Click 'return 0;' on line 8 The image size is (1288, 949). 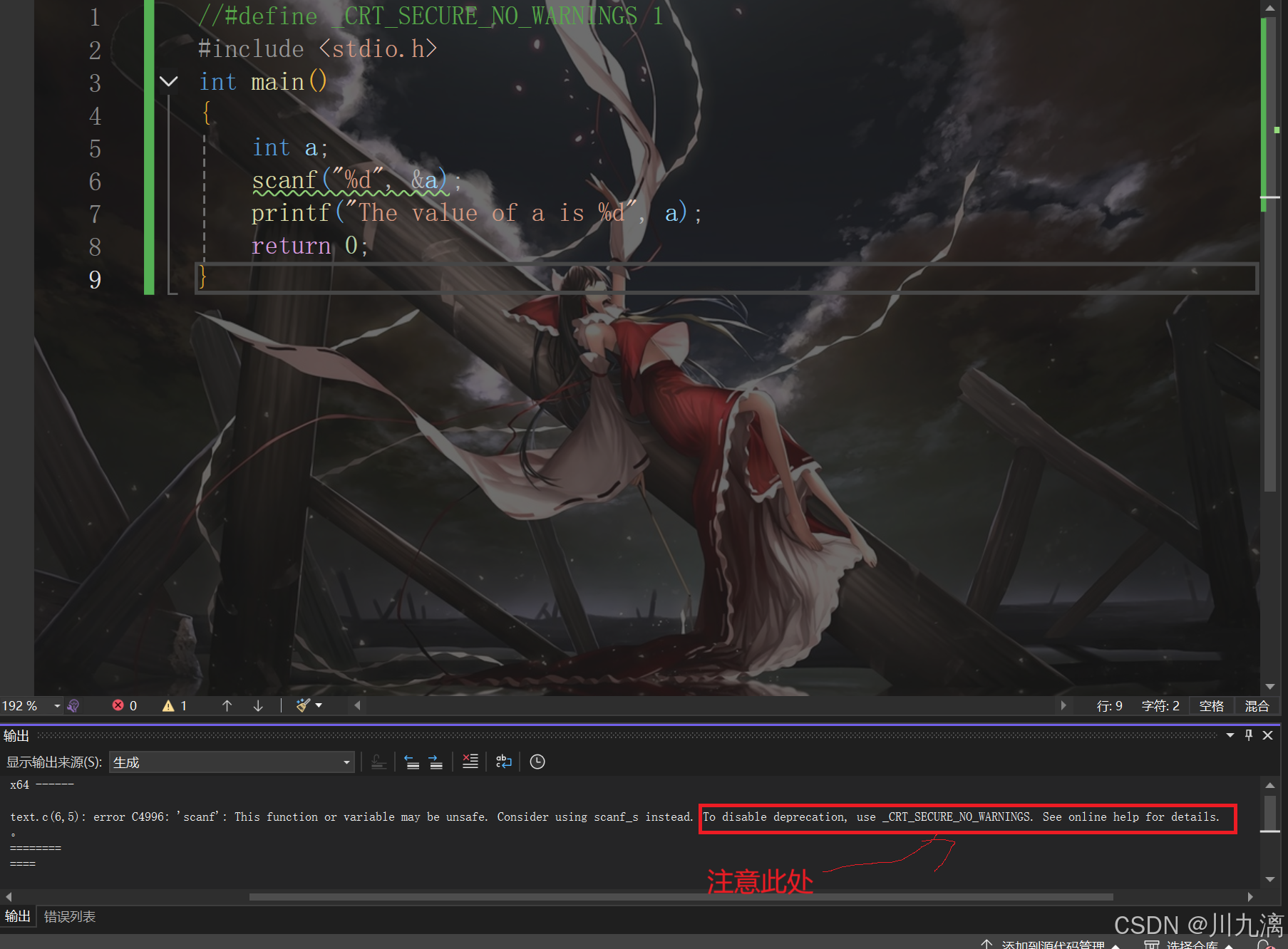coord(309,246)
